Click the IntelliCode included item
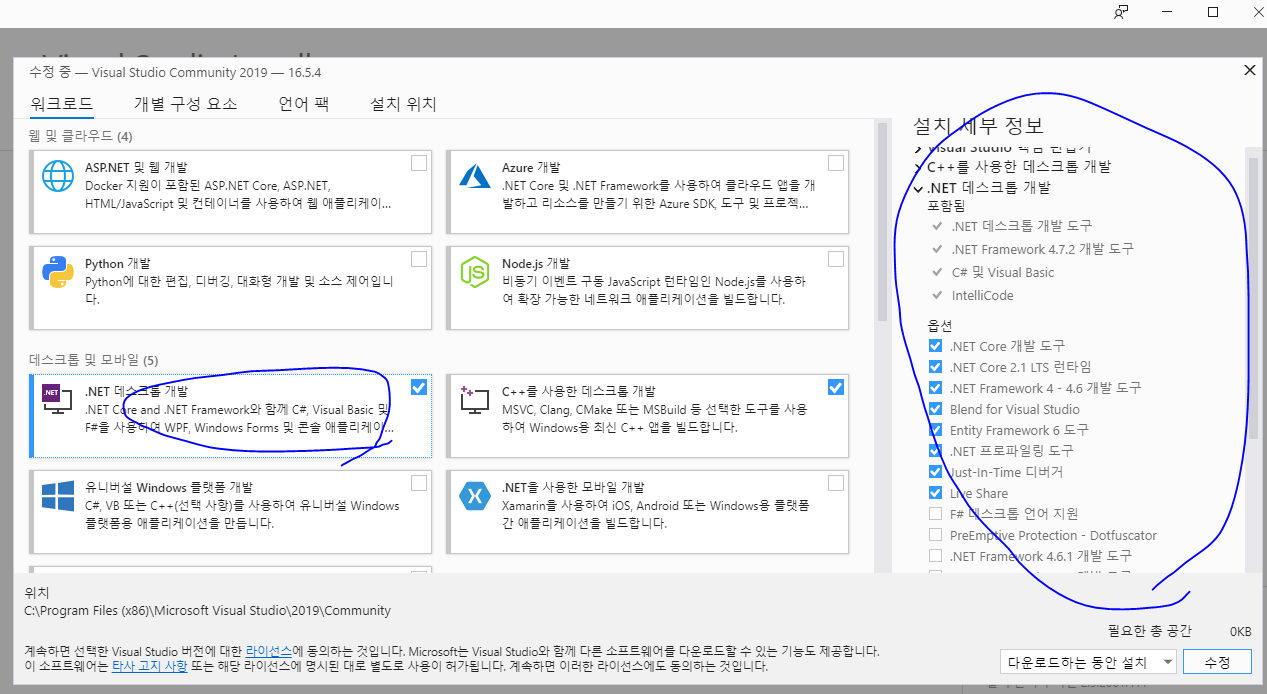 click(981, 295)
